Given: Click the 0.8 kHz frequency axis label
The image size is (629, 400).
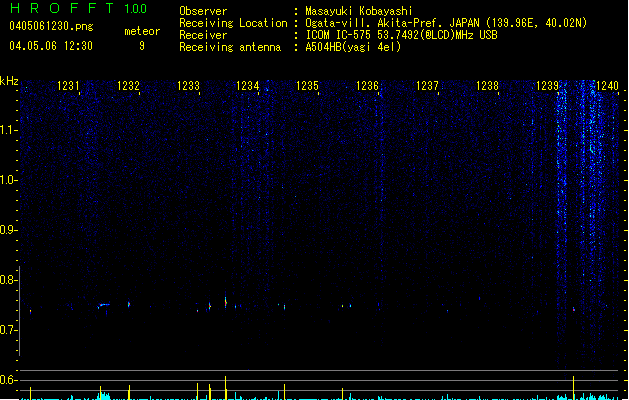Looking at the screenshot, I should coord(9,280).
